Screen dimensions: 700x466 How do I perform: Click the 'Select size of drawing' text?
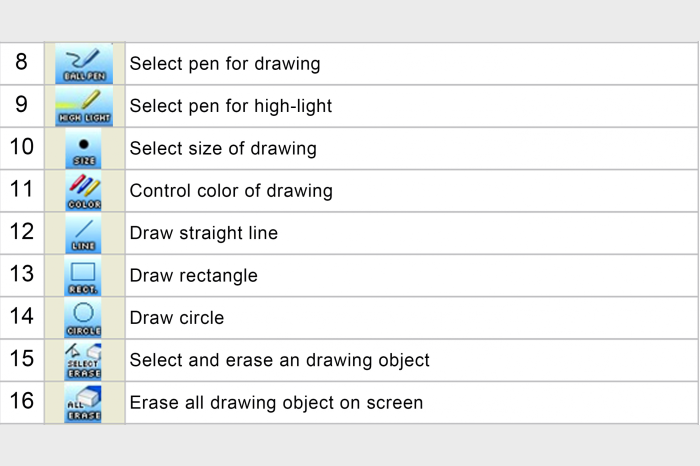coord(223,149)
